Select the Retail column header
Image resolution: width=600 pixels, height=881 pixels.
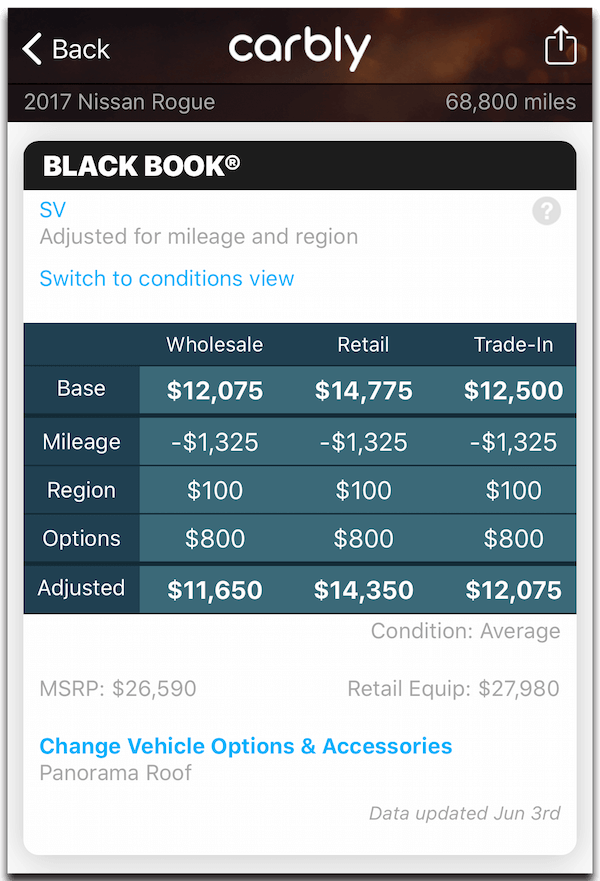363,345
